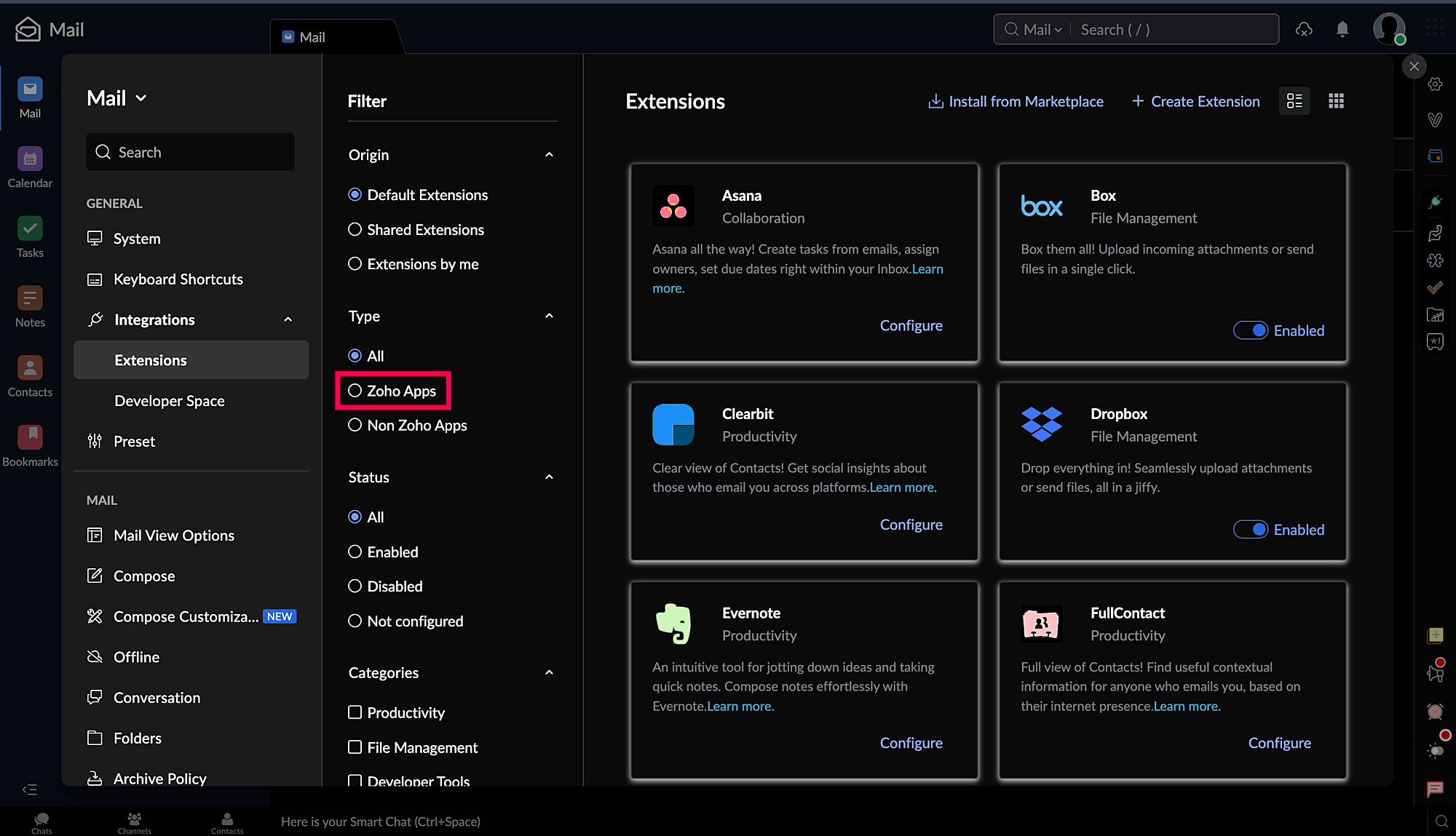Viewport: 1456px width, 836px height.
Task: Collapse the Type filter section
Action: [x=549, y=317]
